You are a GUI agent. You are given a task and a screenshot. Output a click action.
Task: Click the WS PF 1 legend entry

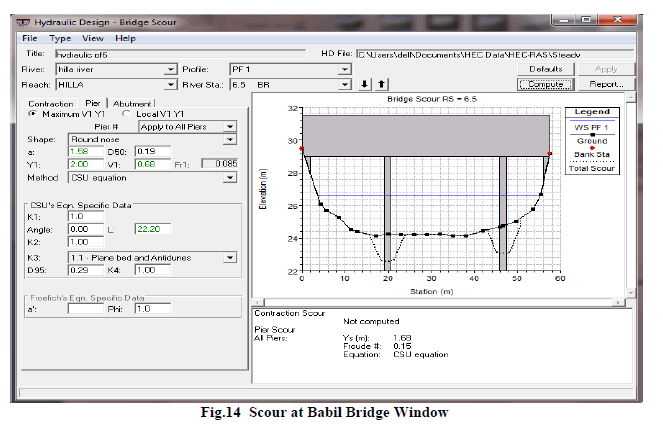[x=592, y=129]
